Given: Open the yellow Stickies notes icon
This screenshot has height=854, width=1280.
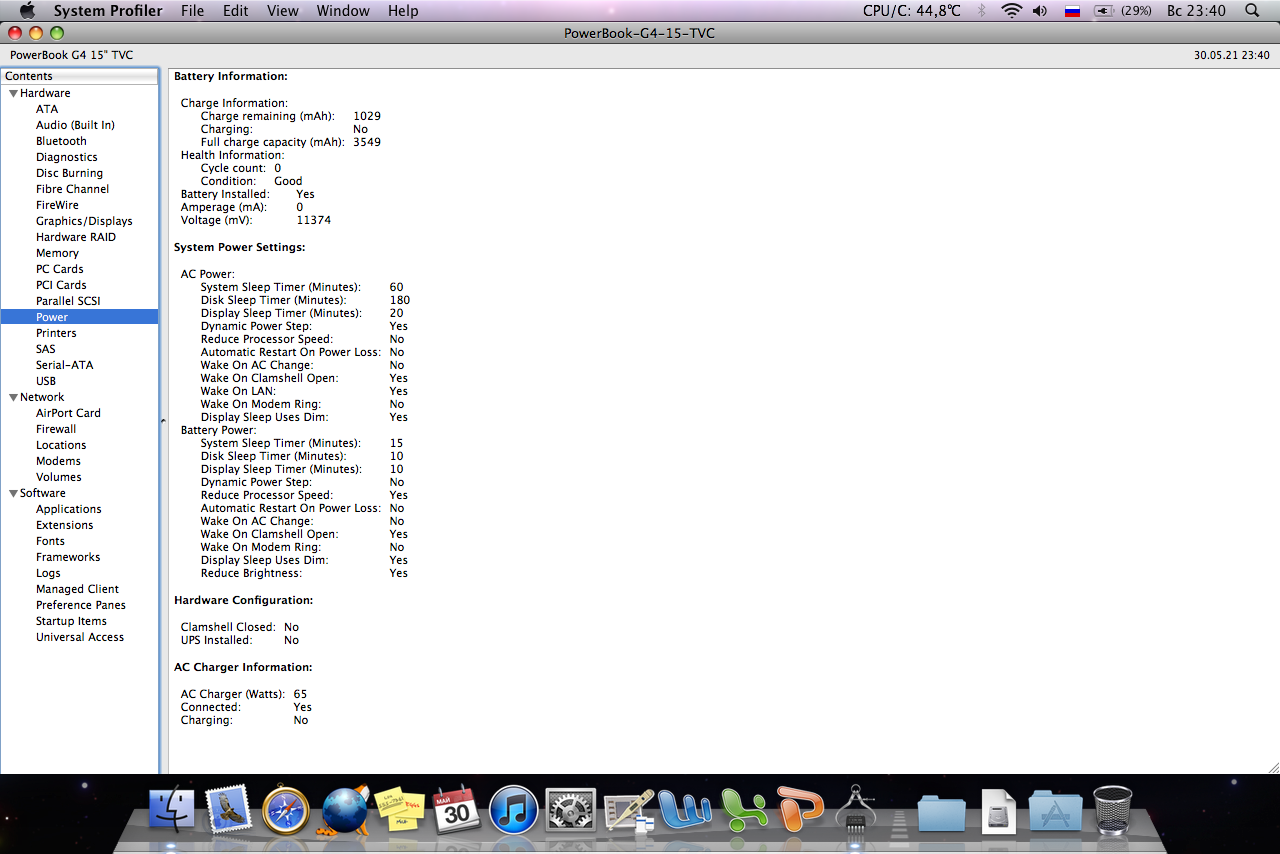Looking at the screenshot, I should coord(400,810).
